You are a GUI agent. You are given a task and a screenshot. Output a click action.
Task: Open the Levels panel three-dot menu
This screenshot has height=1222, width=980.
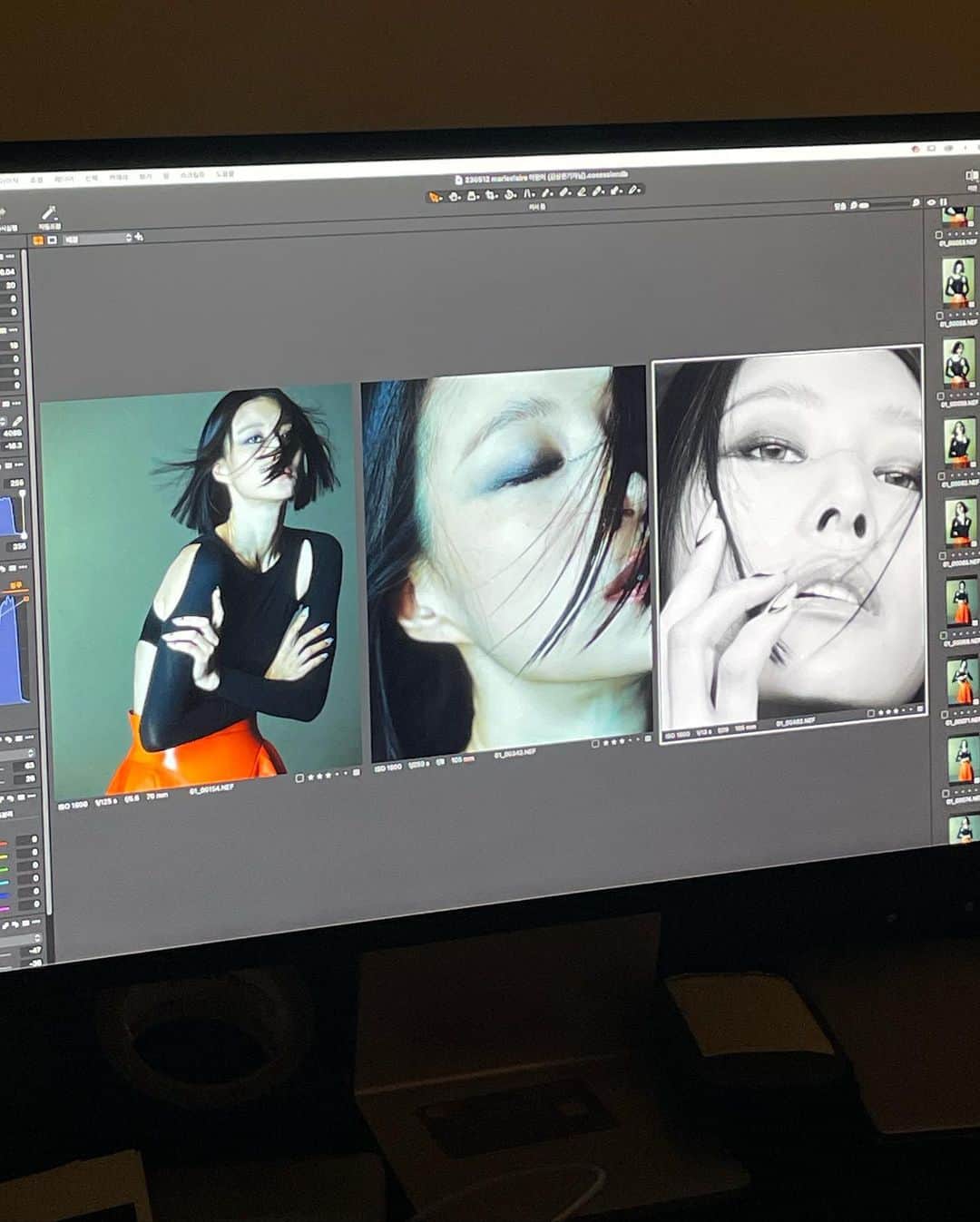(20, 464)
